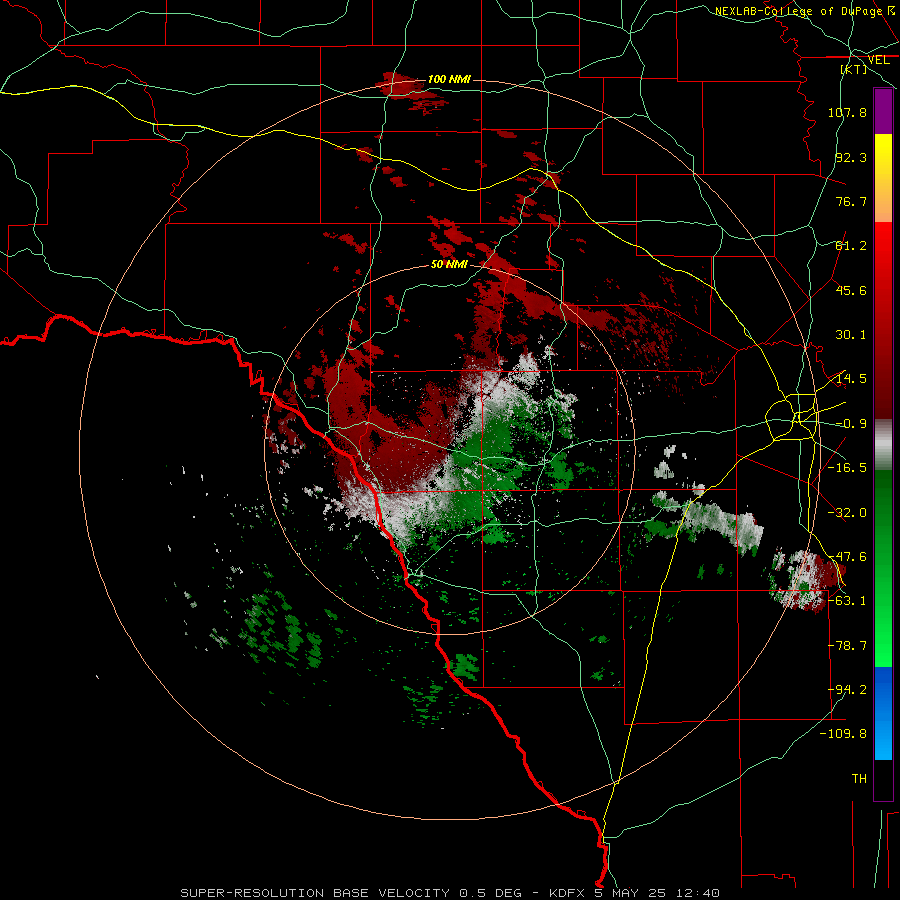Click the -16.5 velocity scale value
This screenshot has height=900, width=900.
(847, 468)
